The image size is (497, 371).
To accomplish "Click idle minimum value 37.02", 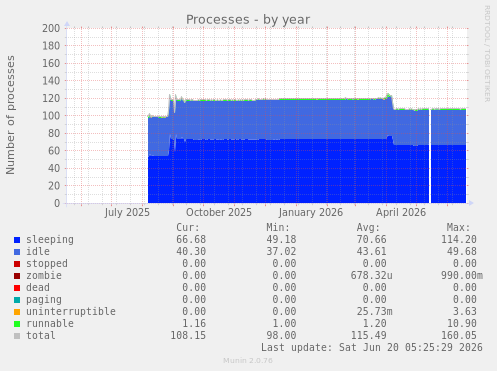I will [x=281, y=251].
